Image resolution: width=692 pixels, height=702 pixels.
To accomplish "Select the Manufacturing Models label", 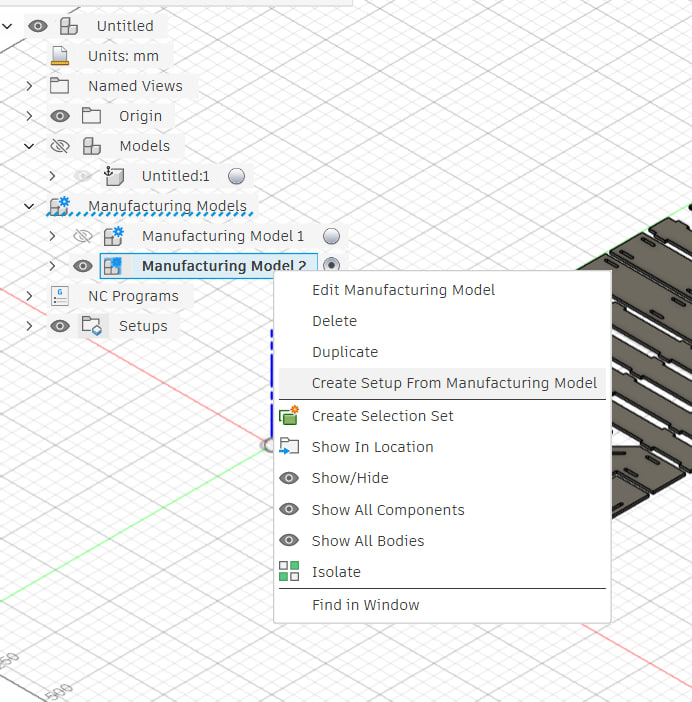I will (167, 206).
